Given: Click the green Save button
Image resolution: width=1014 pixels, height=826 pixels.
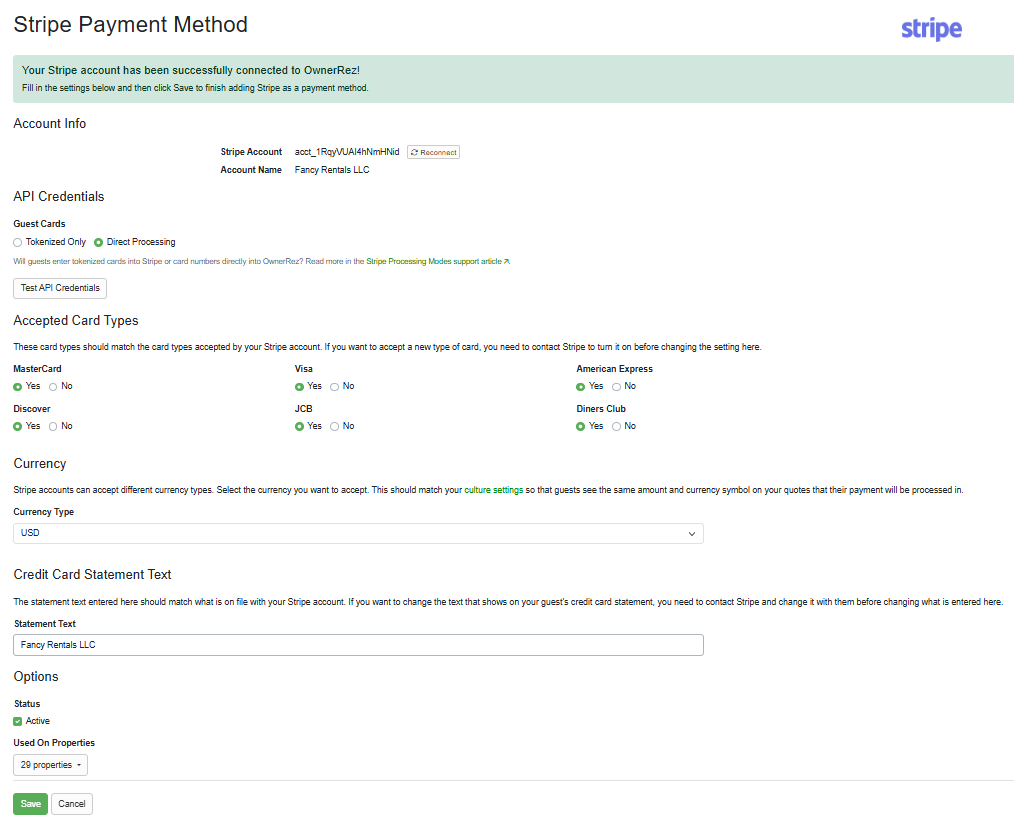Looking at the screenshot, I should tap(30, 803).
